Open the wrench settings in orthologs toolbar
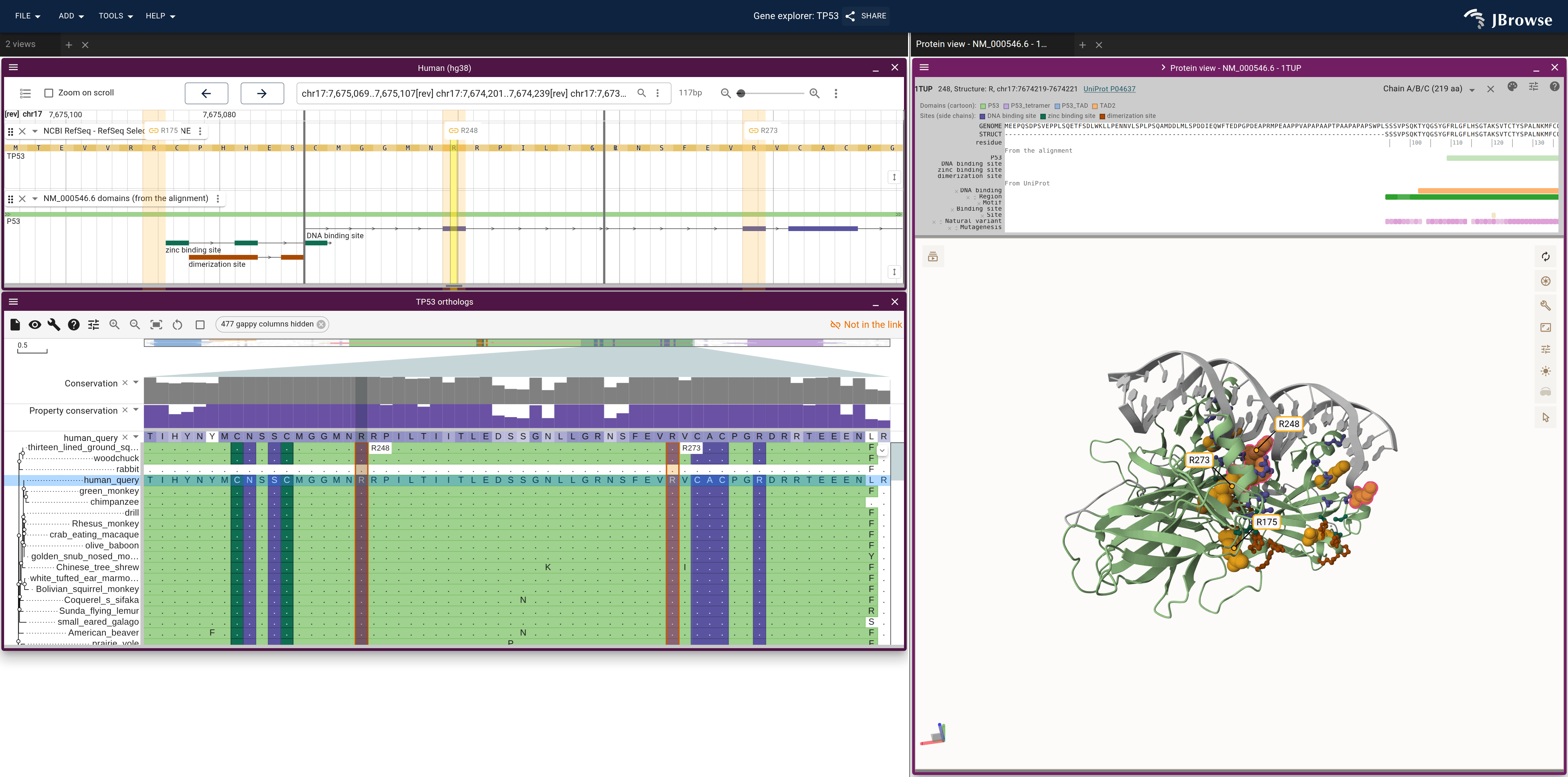The width and height of the screenshot is (1568, 777). 54,324
